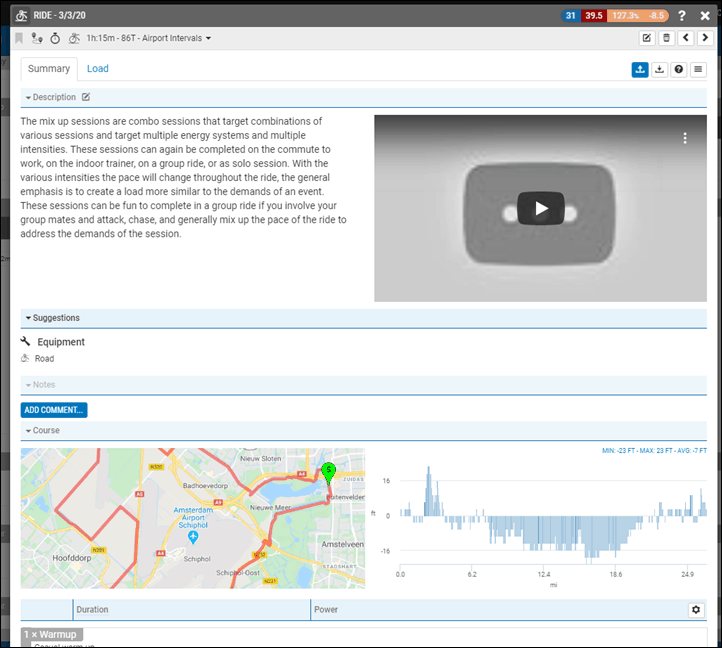The width and height of the screenshot is (722, 648).
Task: Collapse the Course section
Action: [42, 430]
